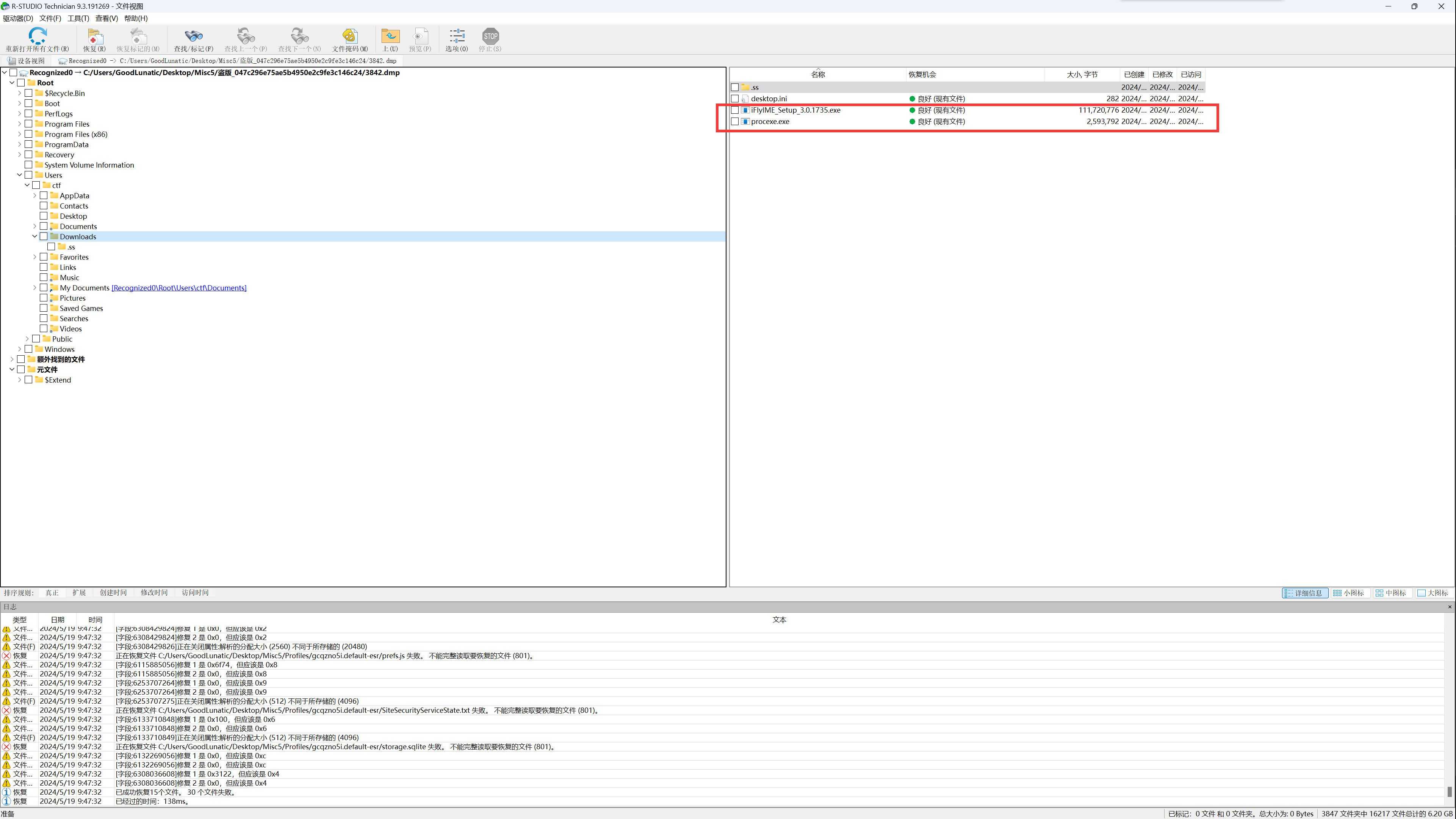This screenshot has width=1456, height=819.
Task: Open the 驱动器(D) menu
Action: click(17, 18)
